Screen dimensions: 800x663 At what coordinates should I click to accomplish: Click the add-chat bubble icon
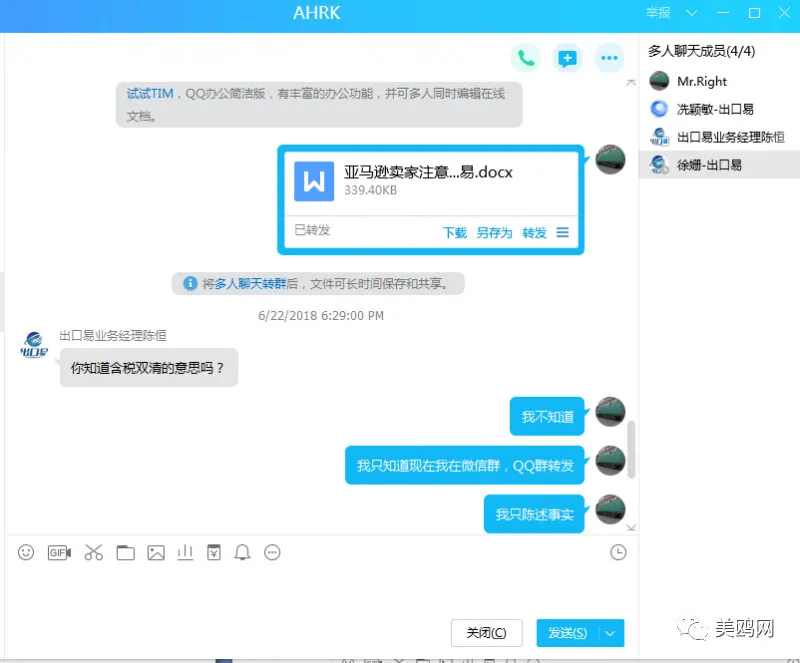click(567, 58)
